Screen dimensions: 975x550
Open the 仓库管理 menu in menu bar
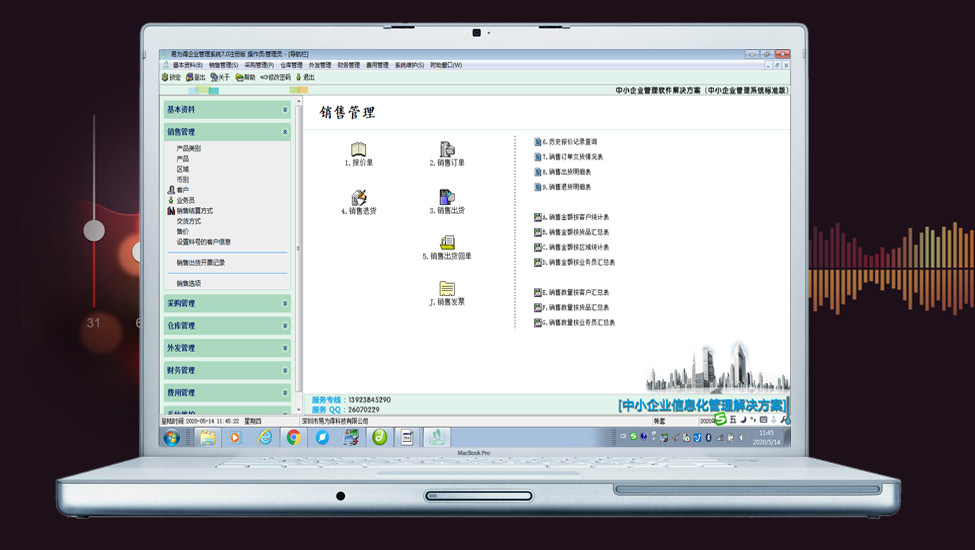pos(291,65)
